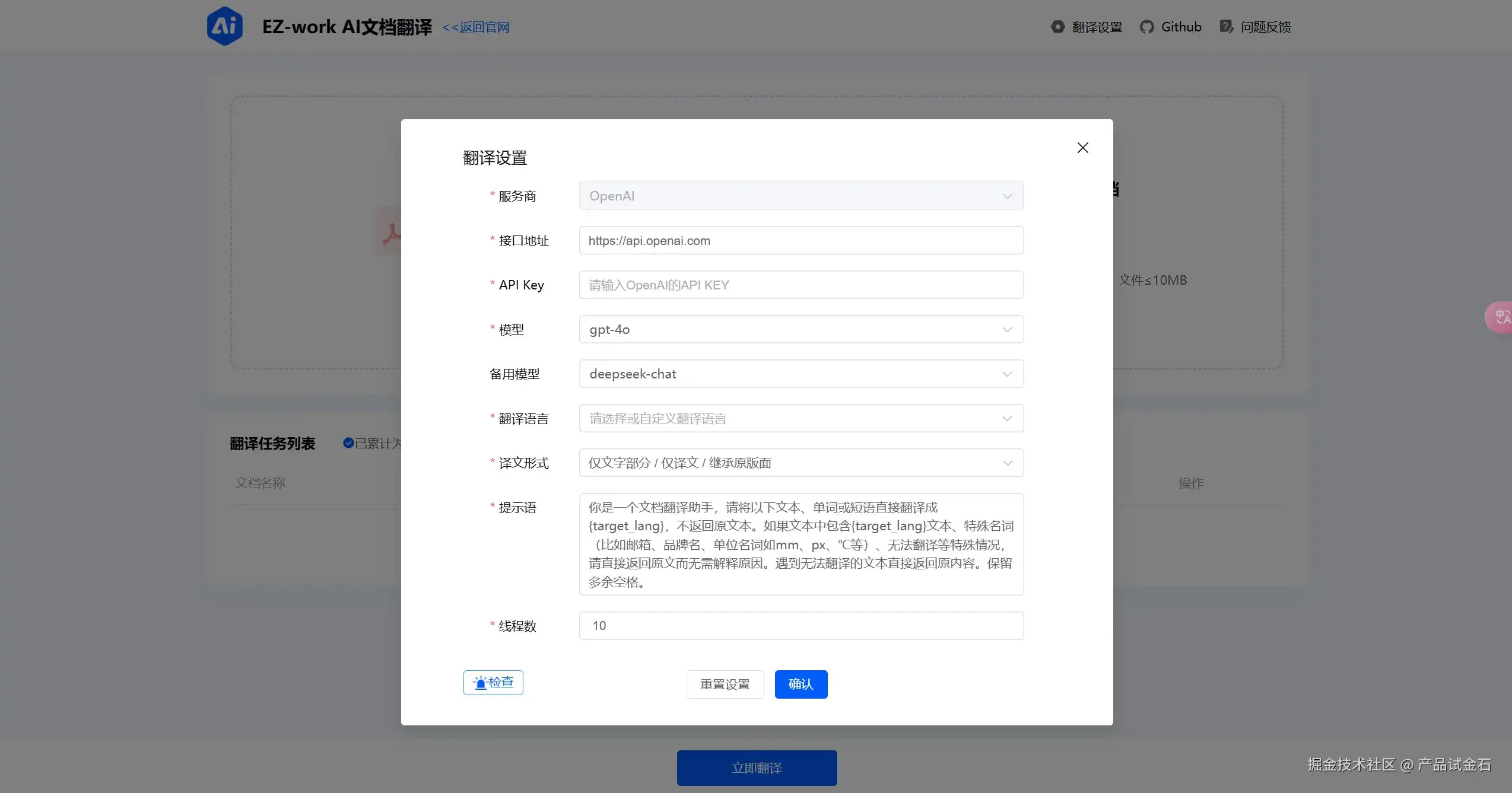Open the 服务商 OpenAI dropdown

point(801,196)
